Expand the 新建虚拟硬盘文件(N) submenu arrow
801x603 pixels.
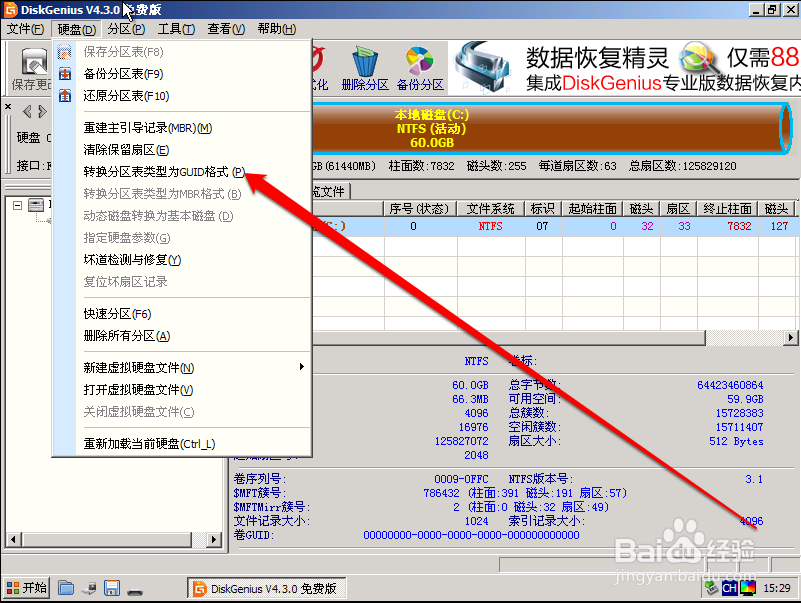(x=302, y=368)
